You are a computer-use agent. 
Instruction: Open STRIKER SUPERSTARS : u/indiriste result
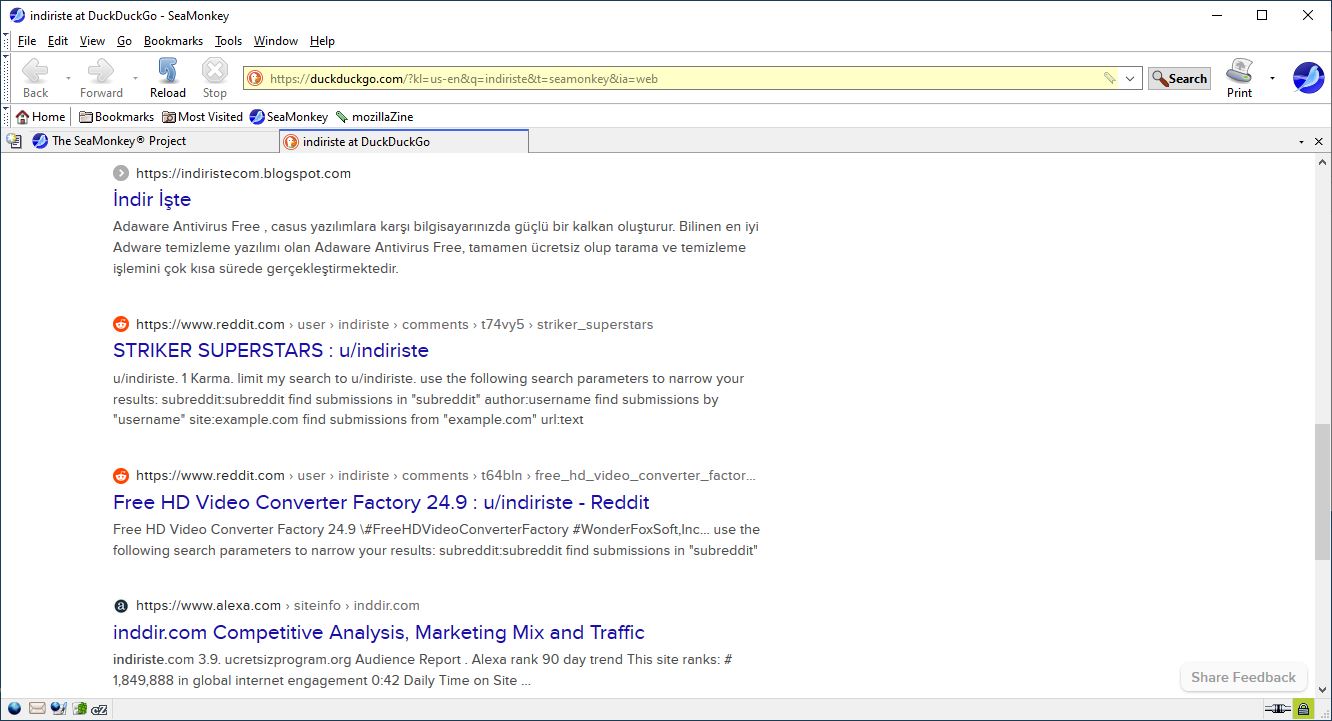(x=271, y=351)
